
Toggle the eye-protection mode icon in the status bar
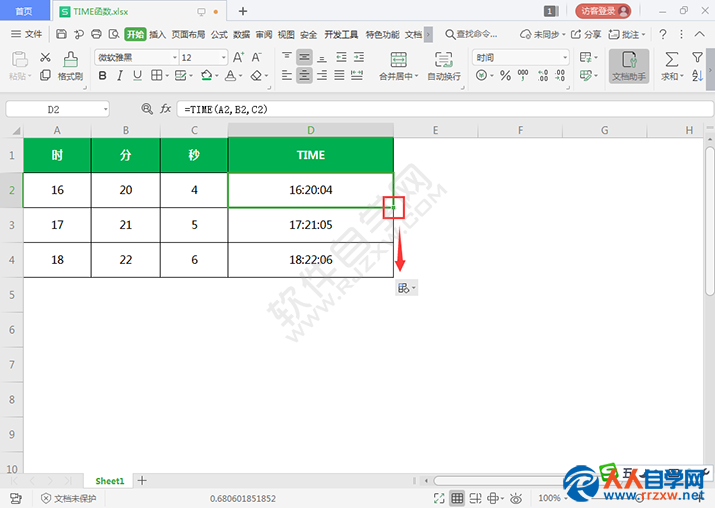coord(516,498)
